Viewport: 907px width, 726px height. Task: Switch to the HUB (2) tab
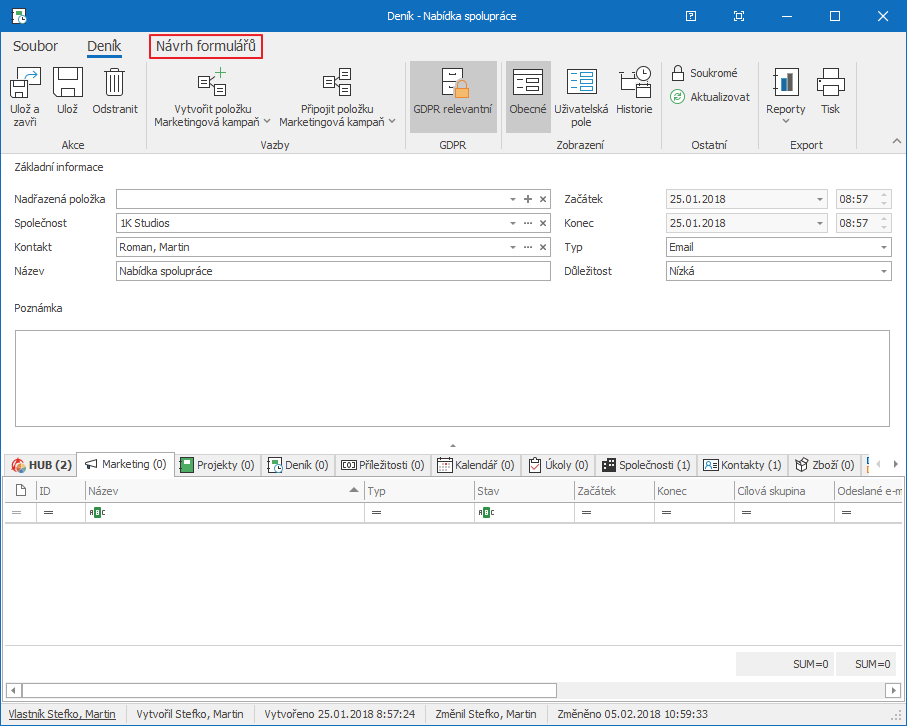[41, 465]
